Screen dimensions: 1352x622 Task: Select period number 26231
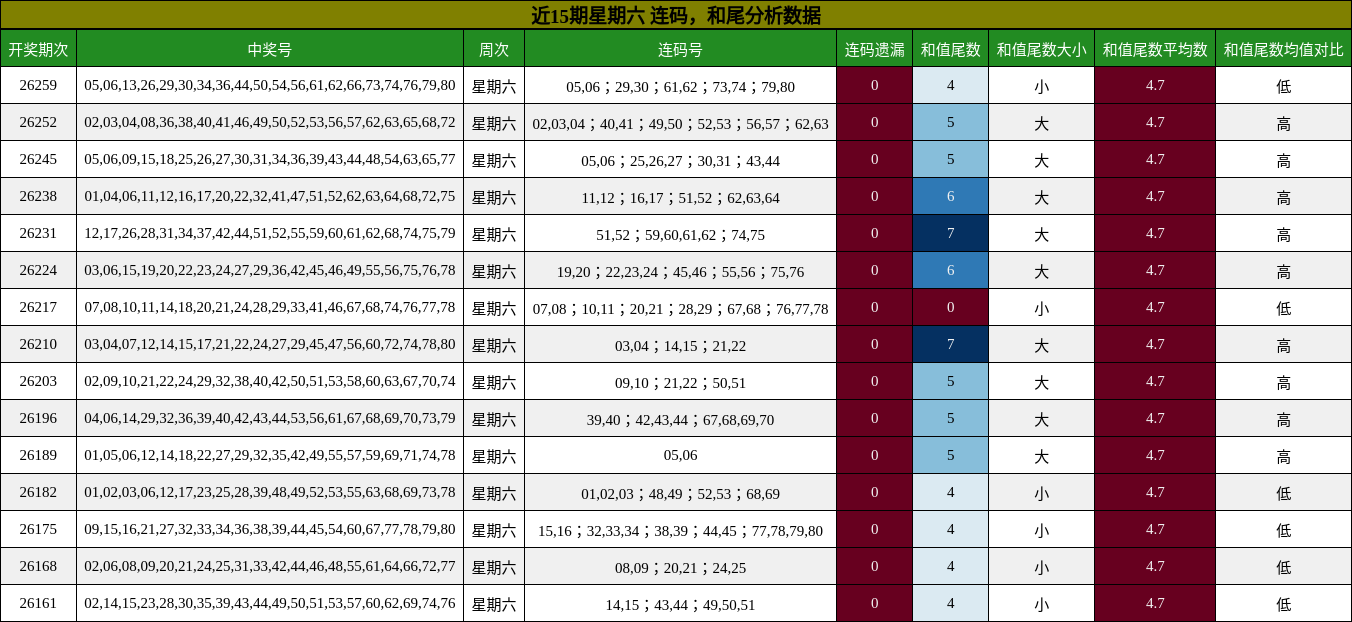38,233
